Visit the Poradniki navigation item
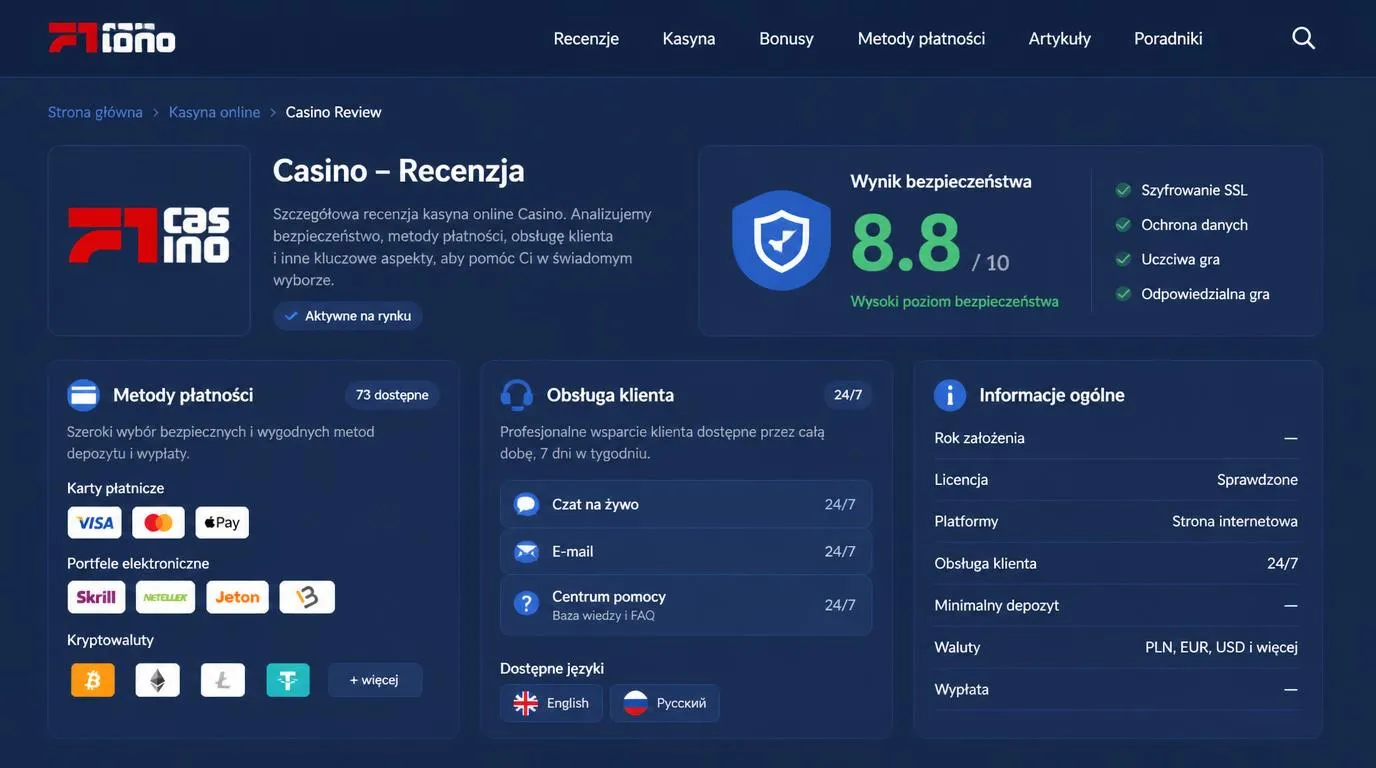The height and width of the screenshot is (768, 1376). click(1168, 39)
